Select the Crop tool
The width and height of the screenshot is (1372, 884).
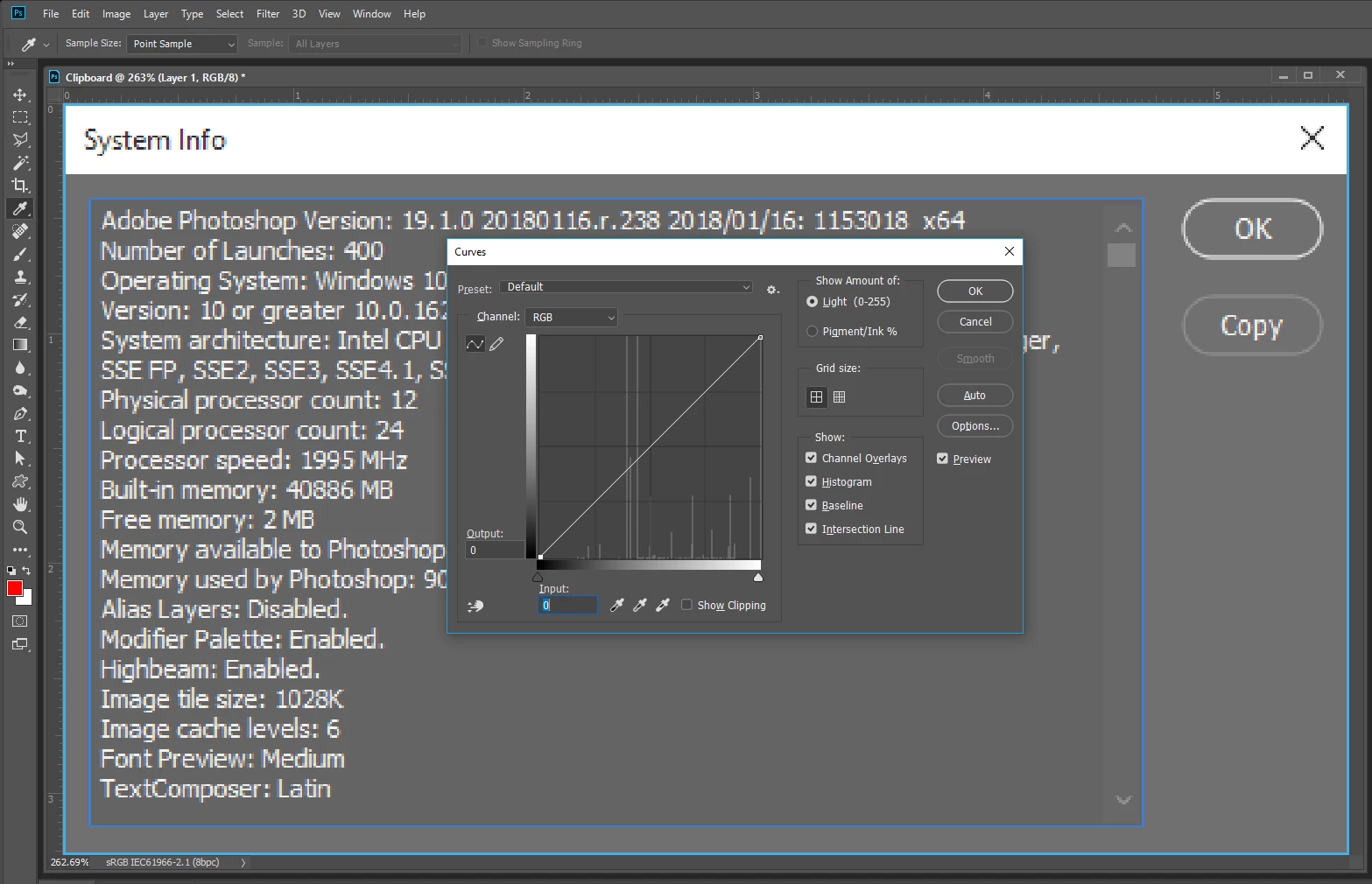pos(20,186)
